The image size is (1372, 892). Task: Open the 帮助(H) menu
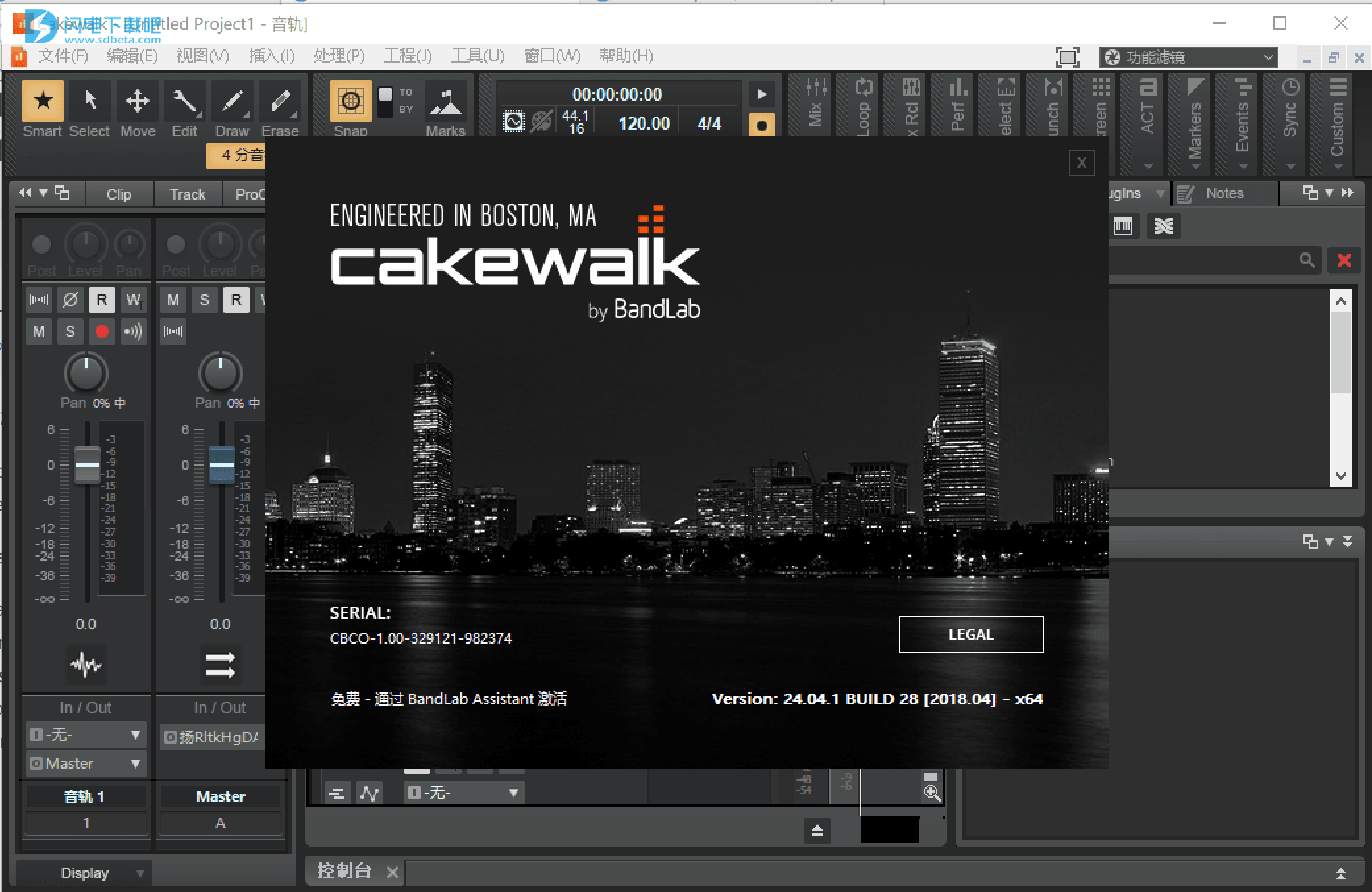tap(626, 56)
